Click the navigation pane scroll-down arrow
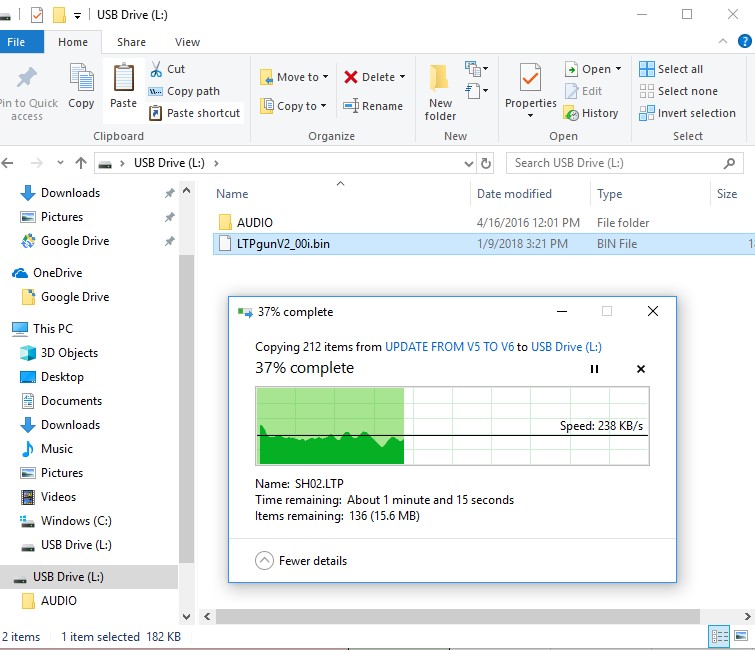 pos(186,616)
